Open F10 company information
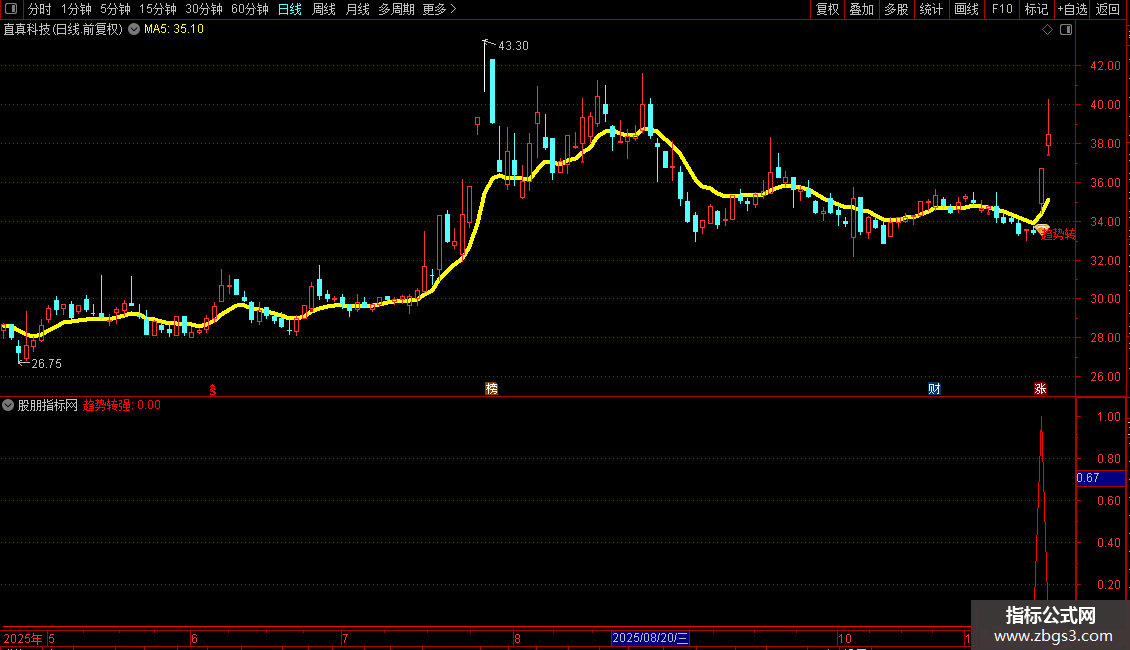Viewport: 1130px width, 650px height. (1002, 9)
